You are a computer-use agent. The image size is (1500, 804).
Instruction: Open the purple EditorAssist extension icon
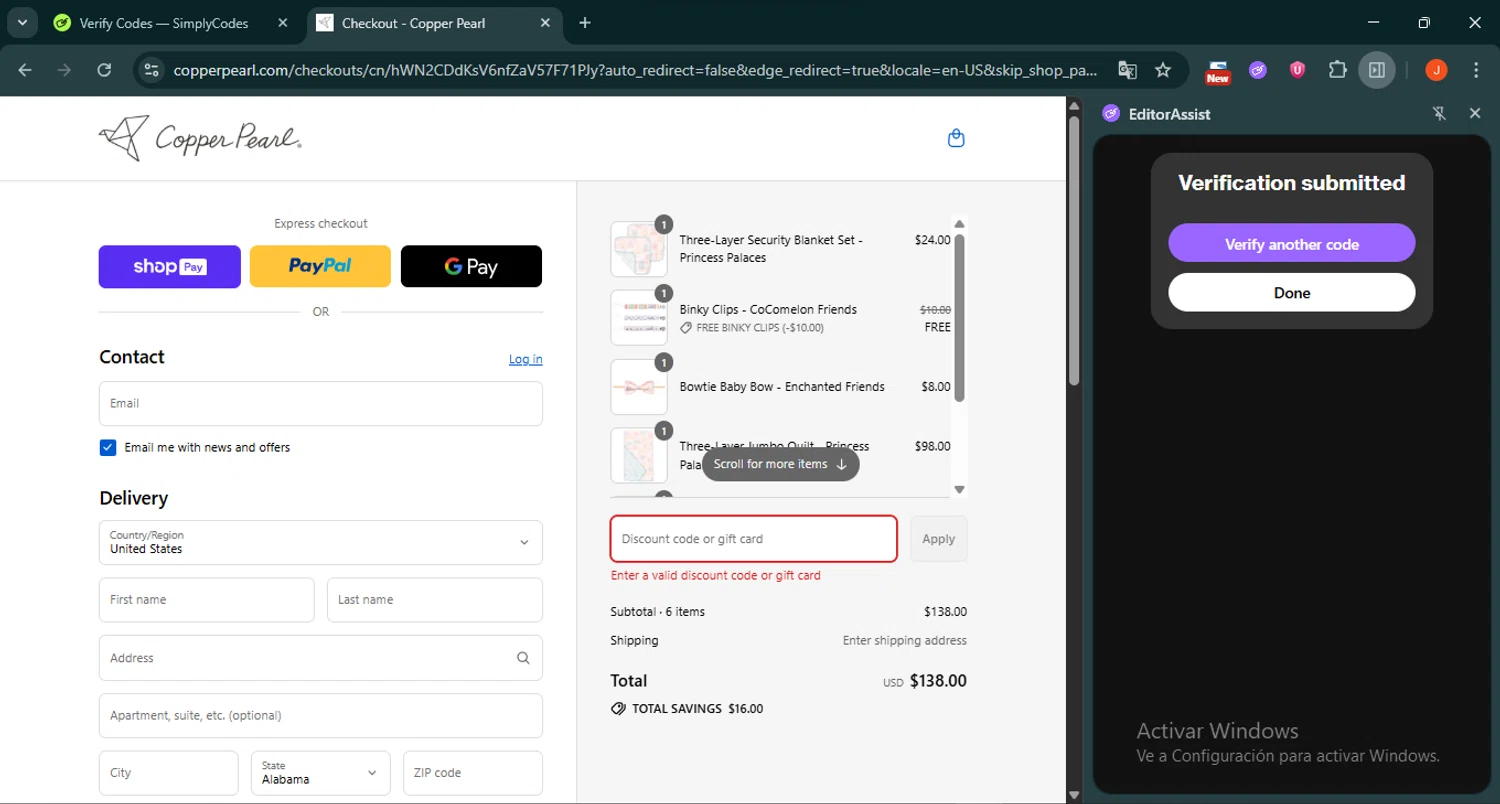pyautogui.click(x=1258, y=70)
